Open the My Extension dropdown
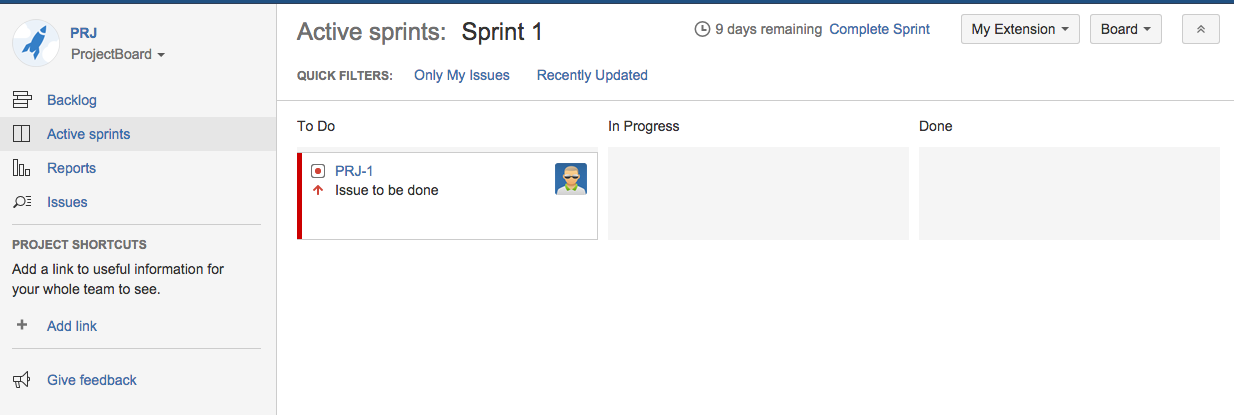 (x=1020, y=29)
